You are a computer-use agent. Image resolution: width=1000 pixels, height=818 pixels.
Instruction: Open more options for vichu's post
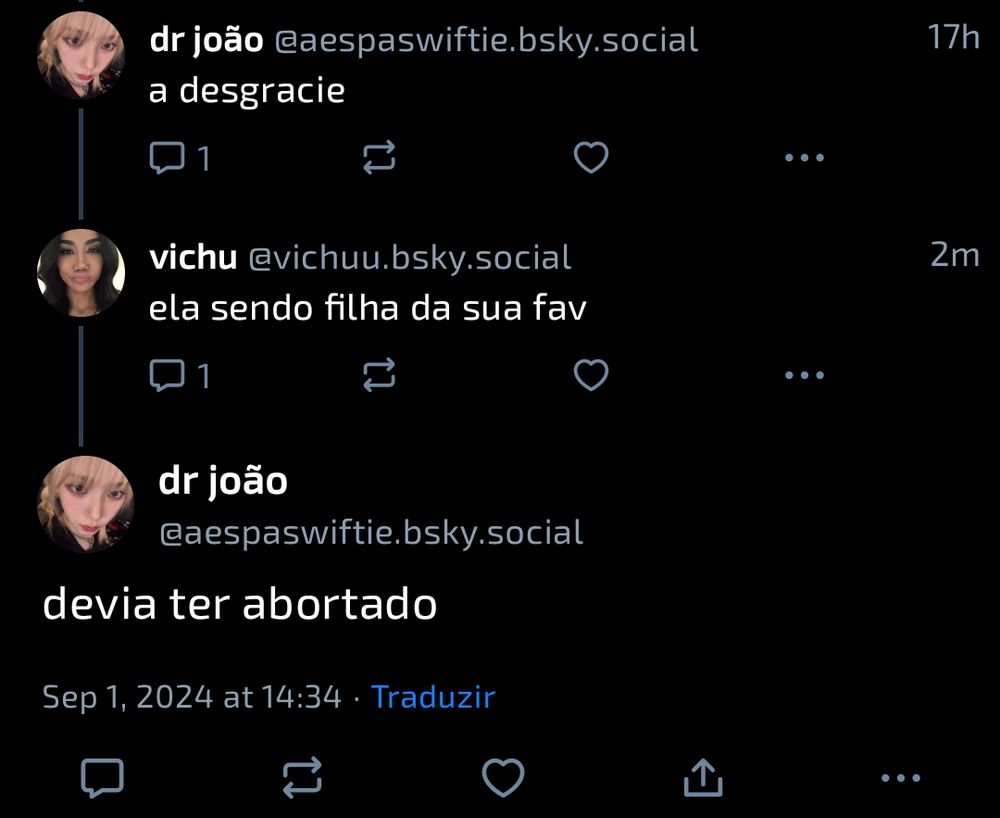804,375
